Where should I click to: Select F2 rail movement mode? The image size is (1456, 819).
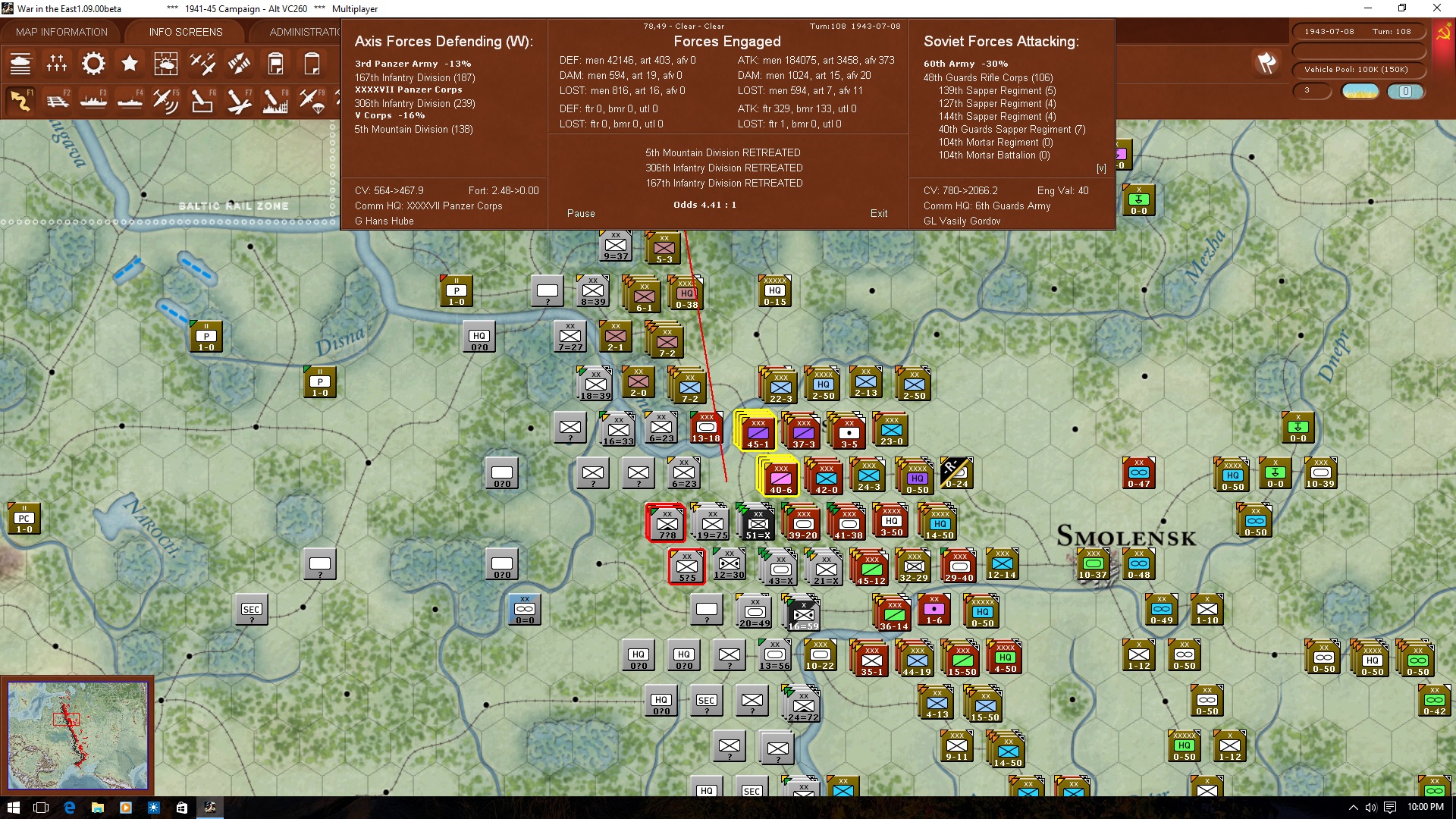coord(57,100)
